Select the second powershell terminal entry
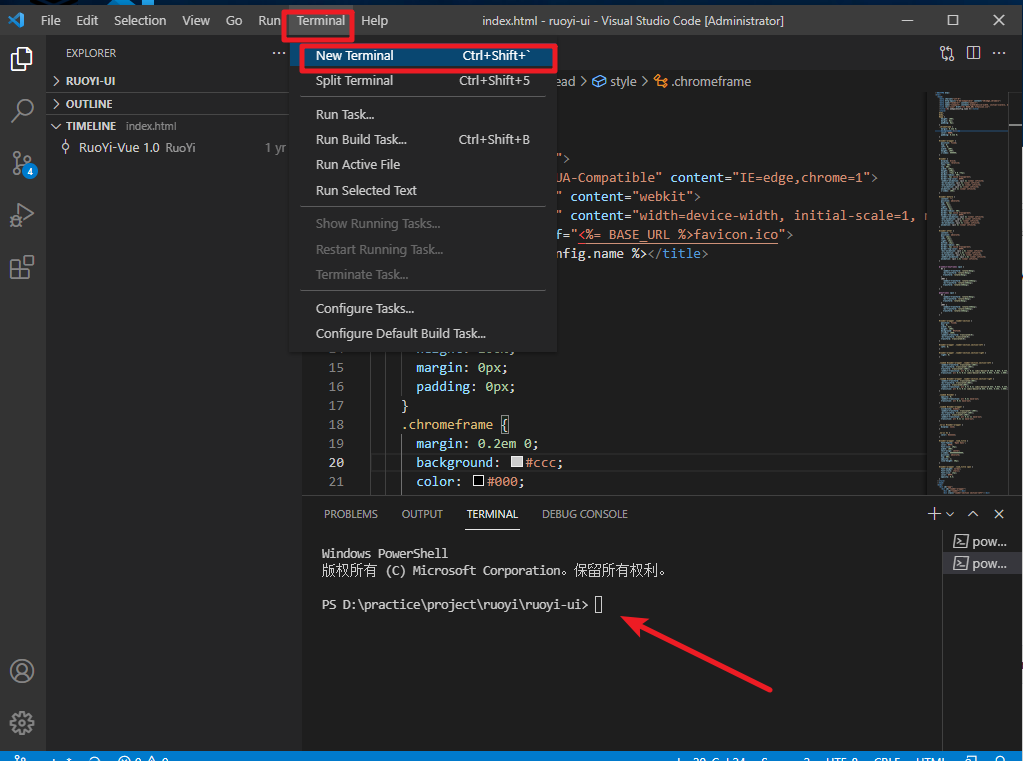This screenshot has width=1023, height=761. coord(981,563)
